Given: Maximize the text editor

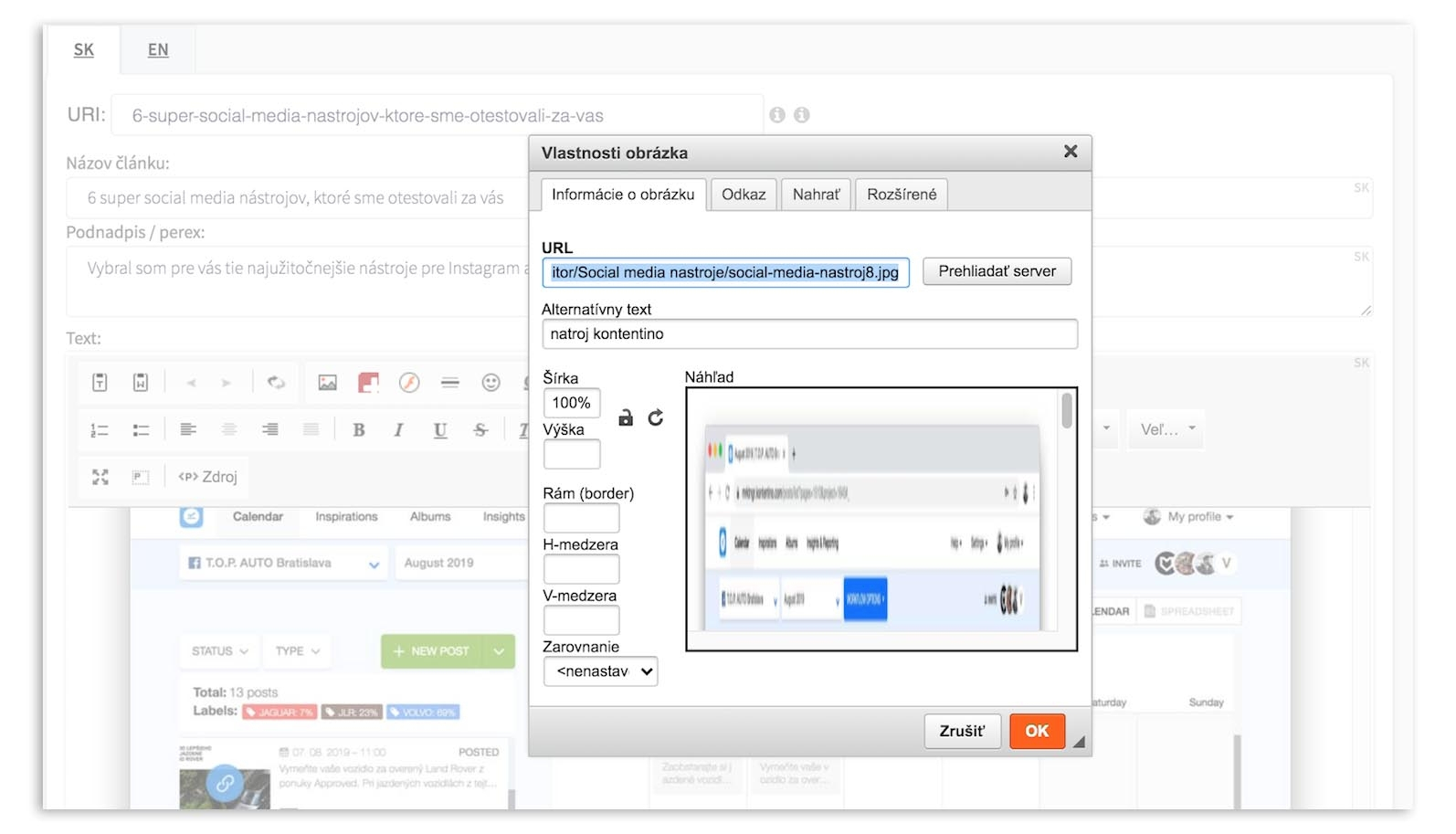Looking at the screenshot, I should (x=100, y=477).
